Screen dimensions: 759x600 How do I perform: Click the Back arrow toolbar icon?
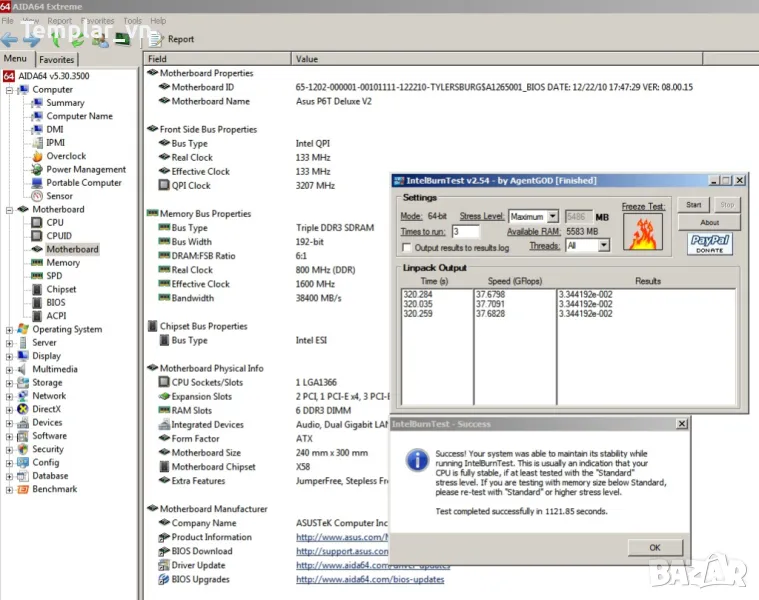10,40
